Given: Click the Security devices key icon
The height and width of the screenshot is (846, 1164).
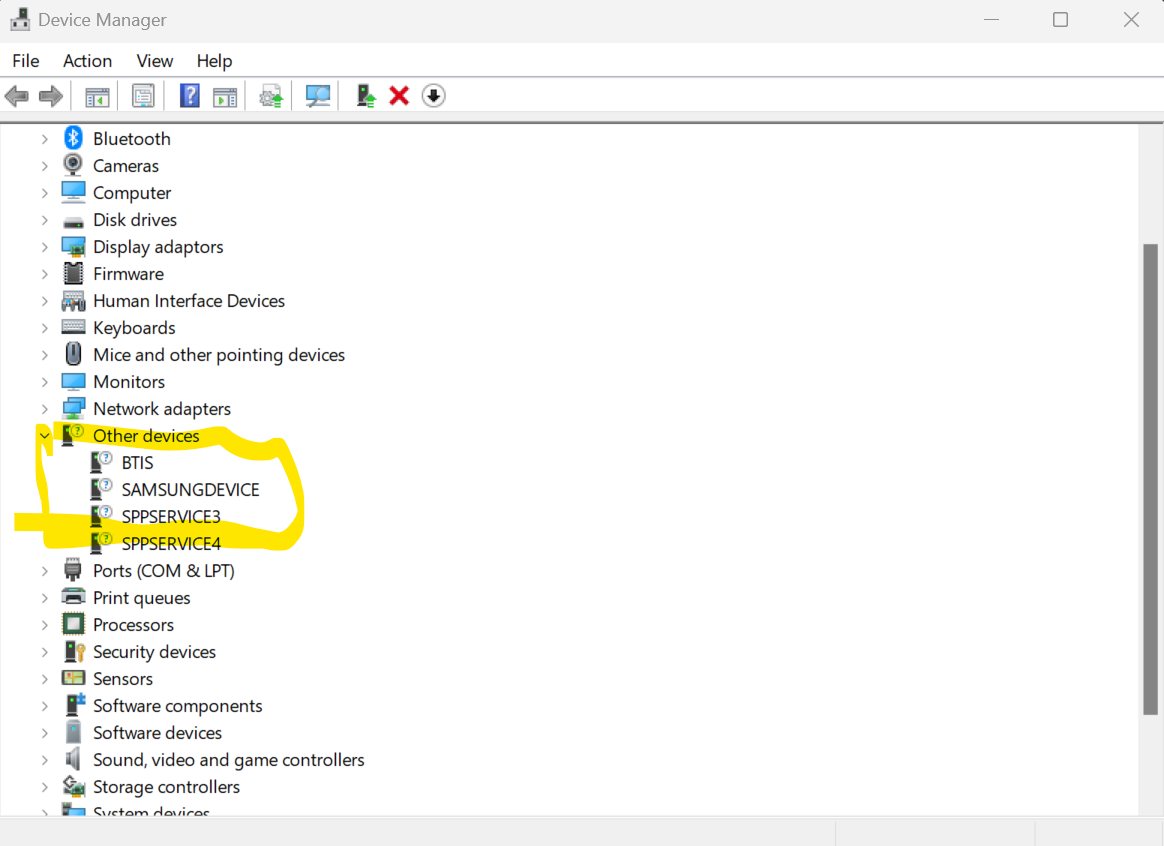Looking at the screenshot, I should 74,652.
